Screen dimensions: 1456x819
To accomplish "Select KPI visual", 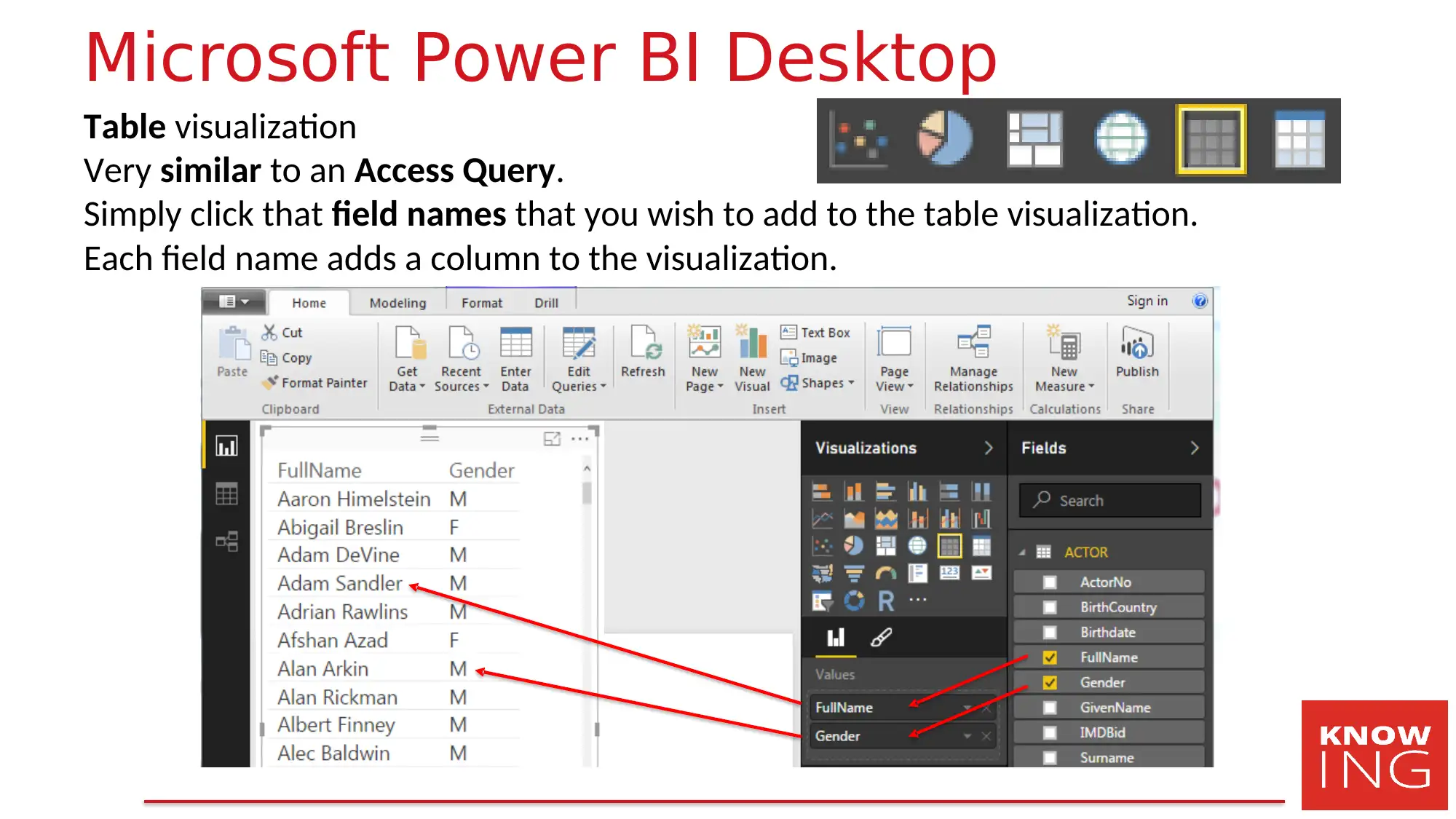I will tap(981, 574).
